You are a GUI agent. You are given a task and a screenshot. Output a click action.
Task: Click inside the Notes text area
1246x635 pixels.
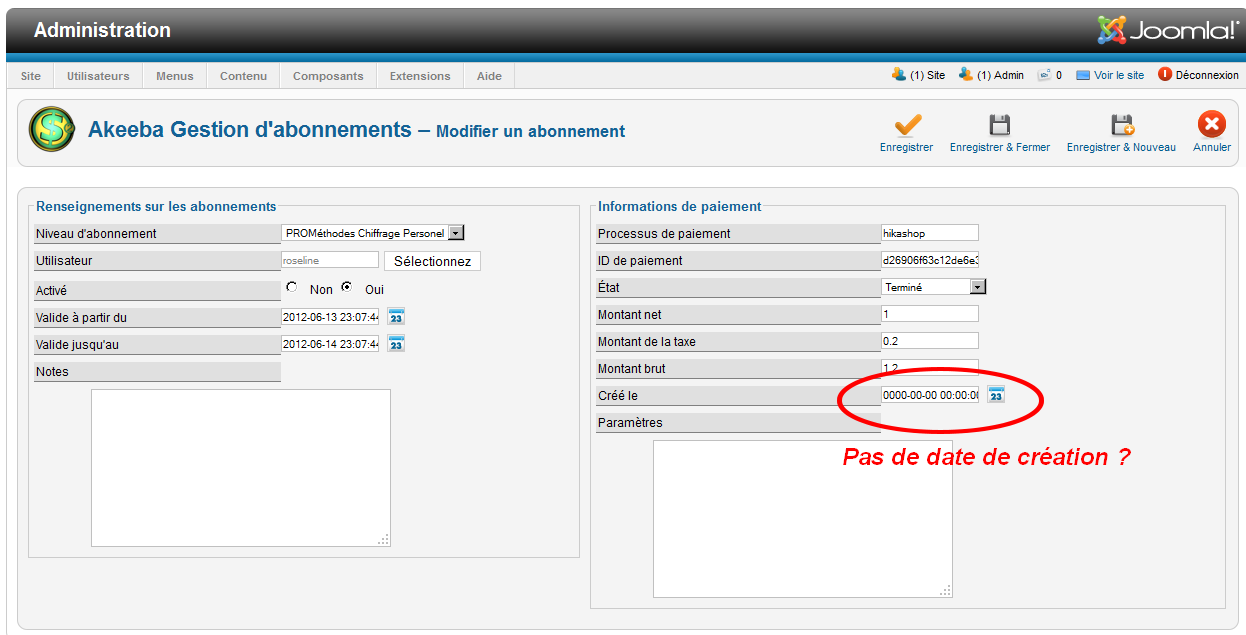[x=241, y=468]
